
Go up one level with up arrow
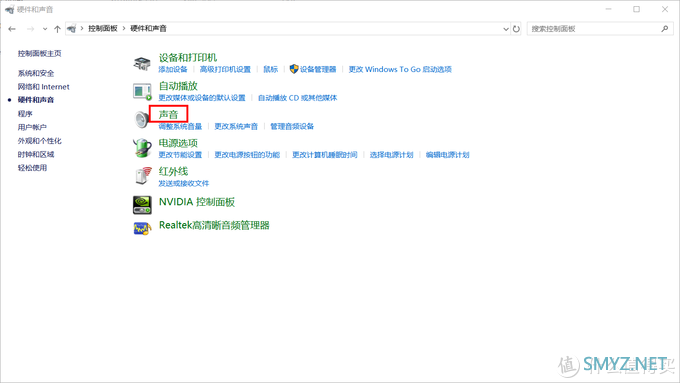57,29
